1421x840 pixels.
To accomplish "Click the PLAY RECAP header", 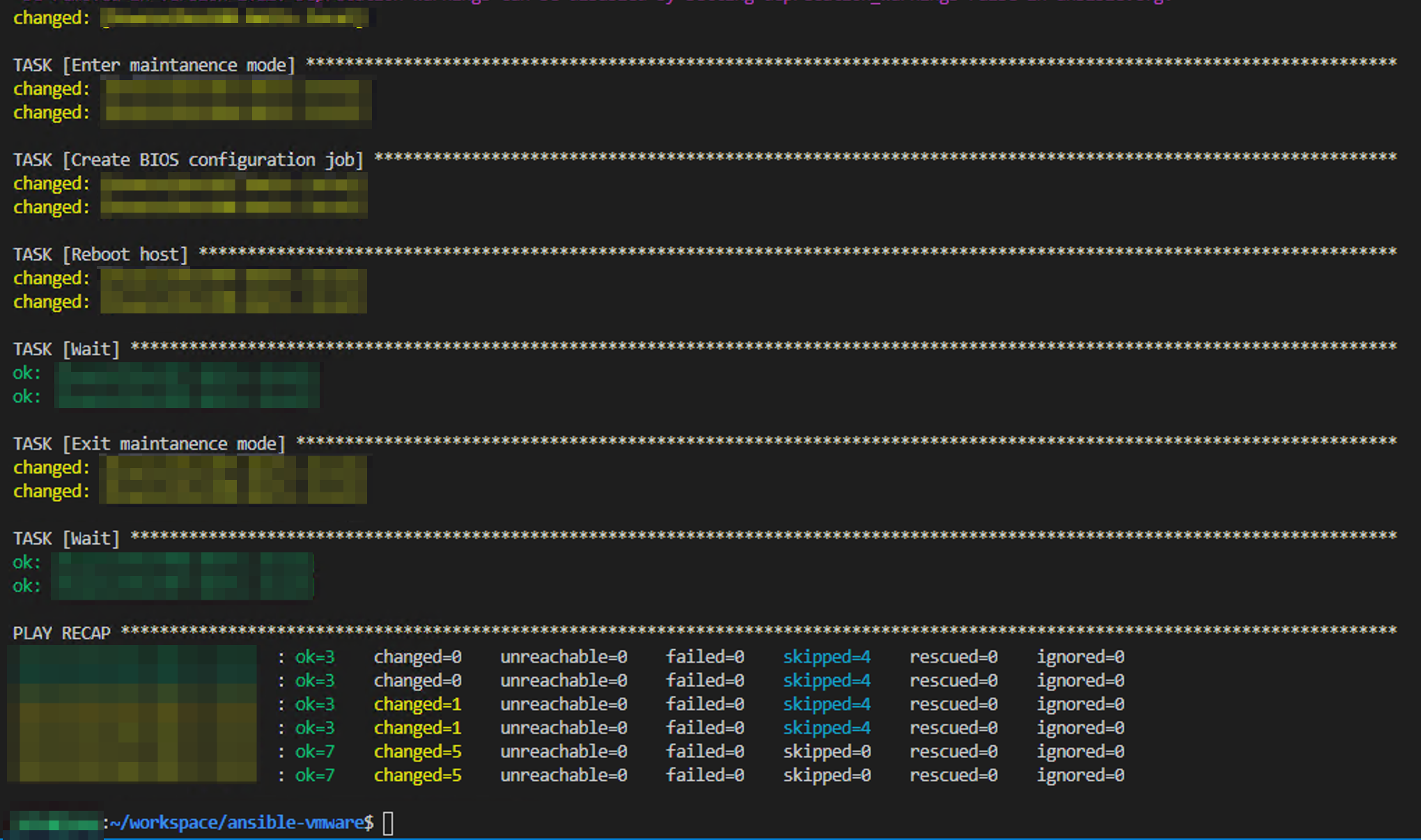I will pos(61,632).
